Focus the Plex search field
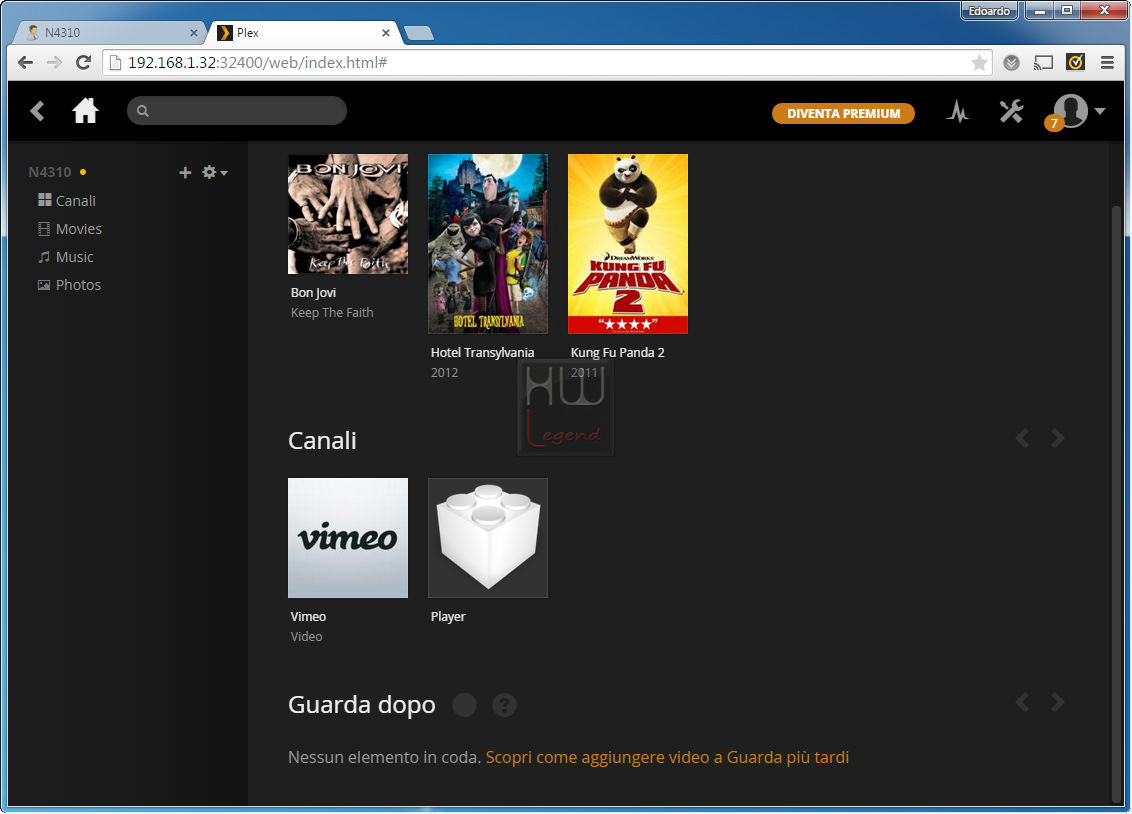 coord(237,110)
